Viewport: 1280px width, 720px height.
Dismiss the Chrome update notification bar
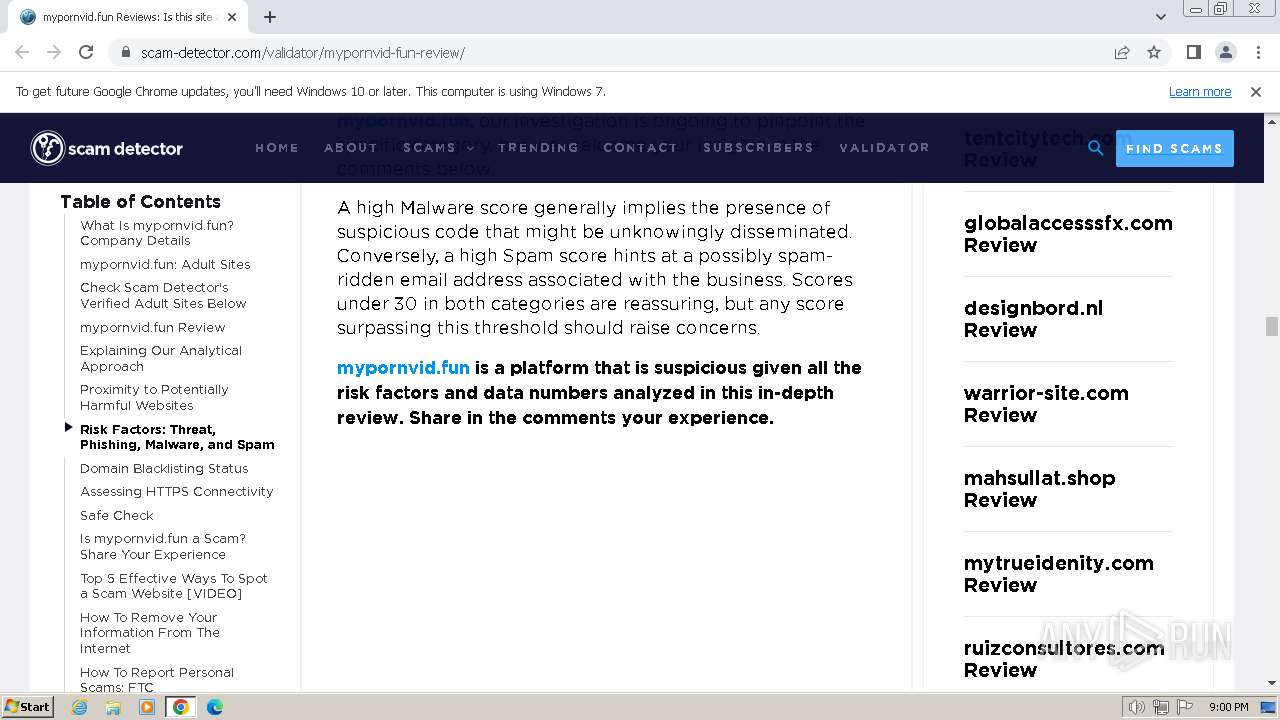tap(1256, 91)
